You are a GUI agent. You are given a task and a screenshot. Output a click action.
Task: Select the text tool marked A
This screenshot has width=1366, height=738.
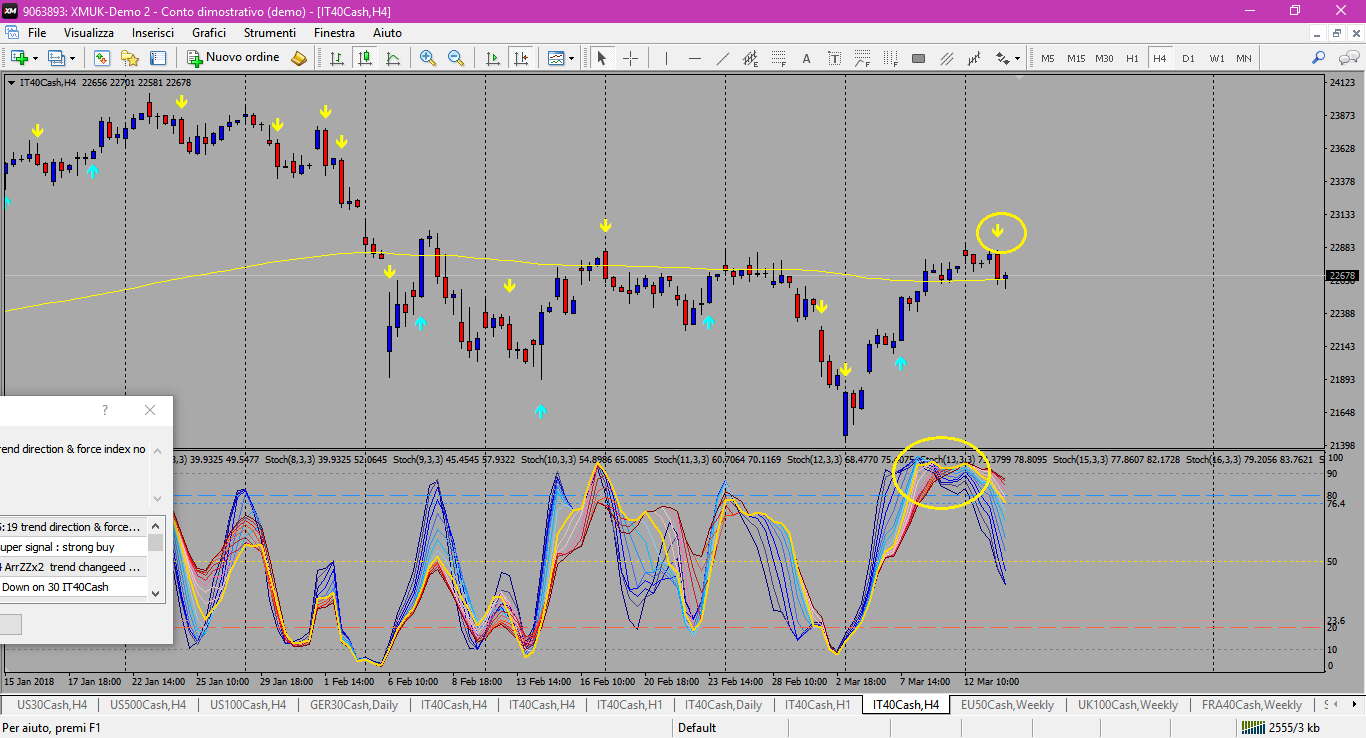(x=806, y=58)
